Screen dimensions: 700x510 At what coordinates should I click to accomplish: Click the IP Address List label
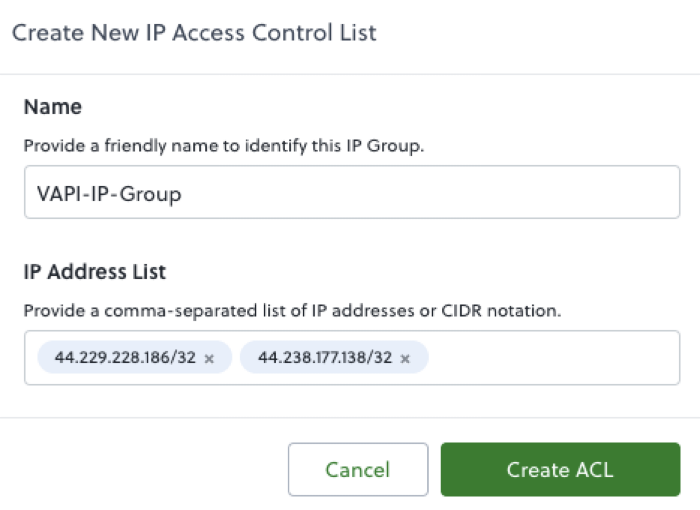coord(94,271)
